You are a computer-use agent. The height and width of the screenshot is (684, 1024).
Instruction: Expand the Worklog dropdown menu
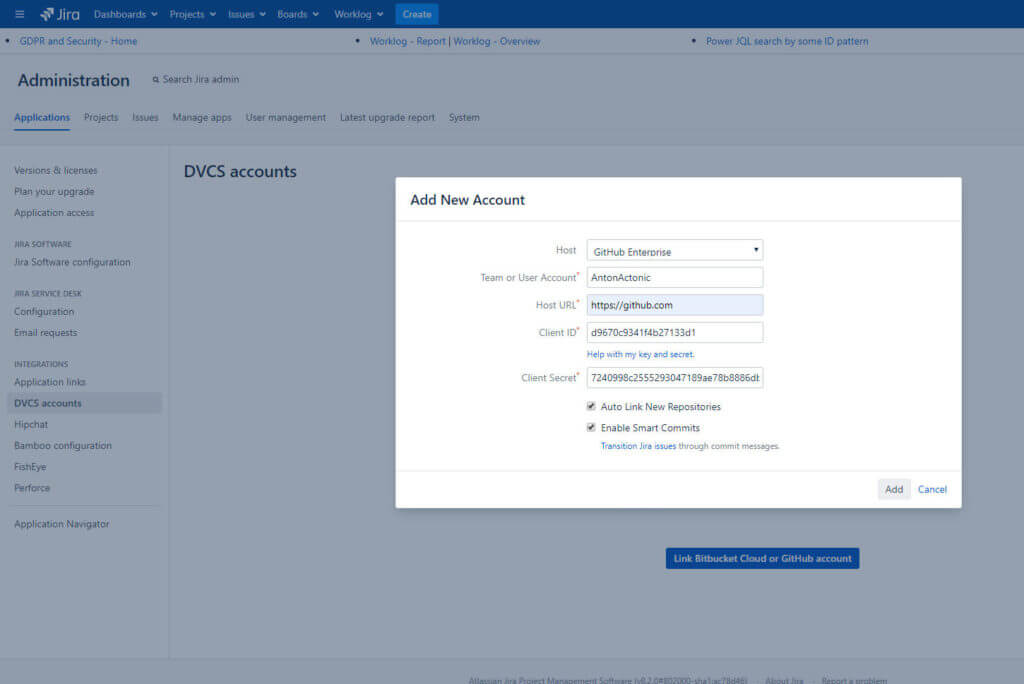click(359, 14)
